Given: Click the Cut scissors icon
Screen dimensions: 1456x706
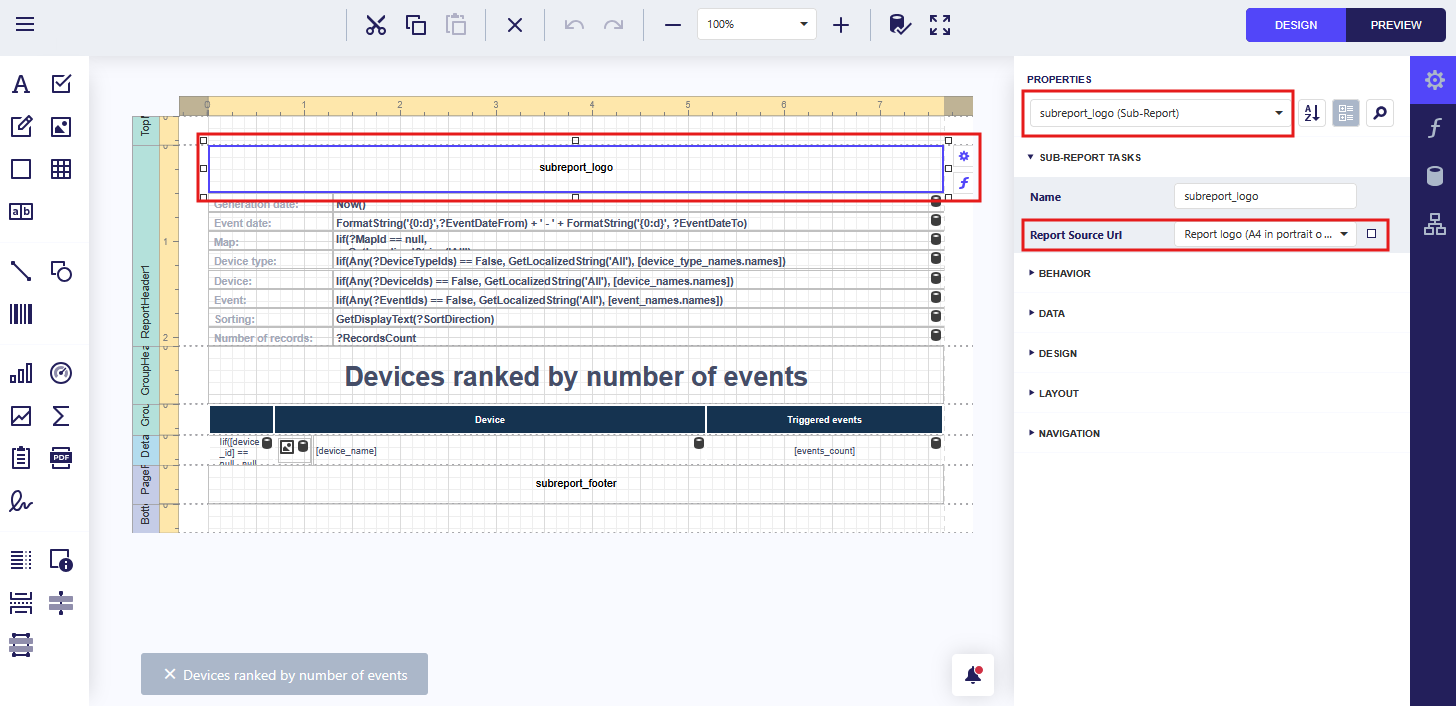Looking at the screenshot, I should tap(376, 25).
